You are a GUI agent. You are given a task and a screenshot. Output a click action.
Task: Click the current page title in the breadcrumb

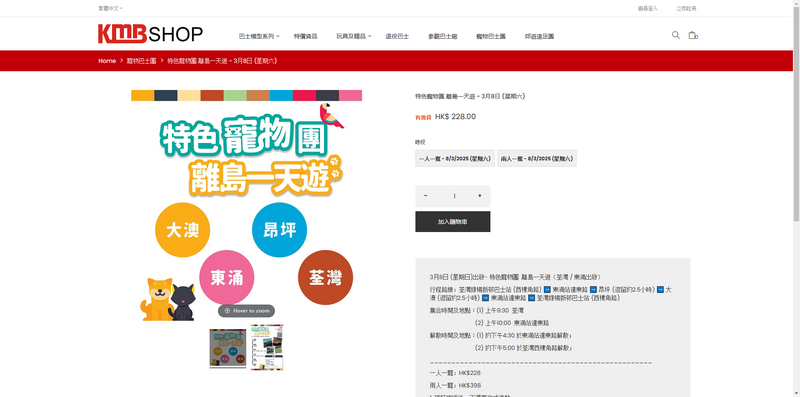pyautogui.click(x=222, y=61)
